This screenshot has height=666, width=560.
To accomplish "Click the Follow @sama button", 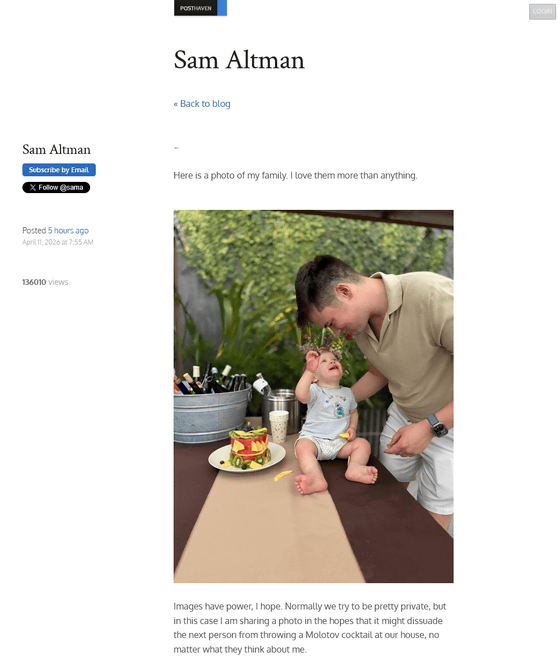I will (x=56, y=187).
